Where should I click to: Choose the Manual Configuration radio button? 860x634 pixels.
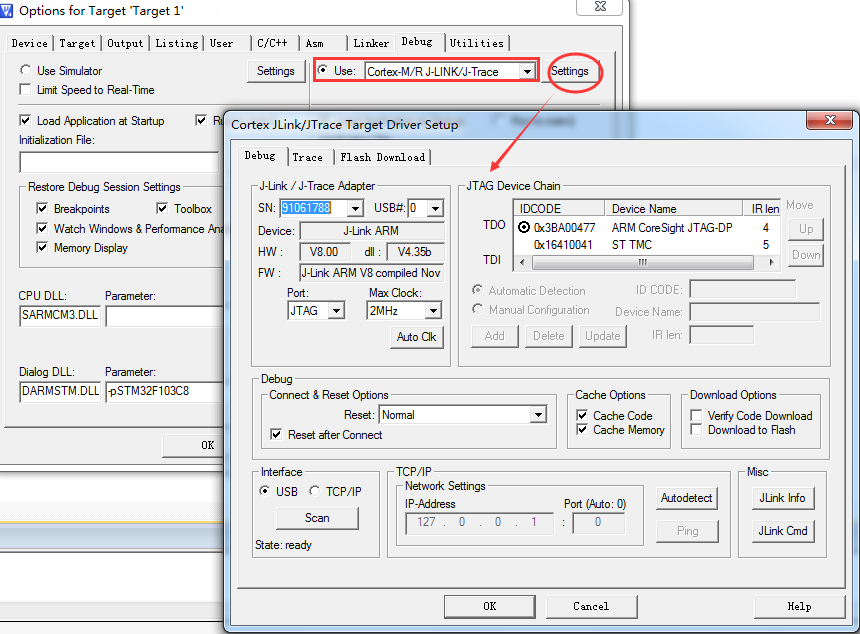coord(478,309)
